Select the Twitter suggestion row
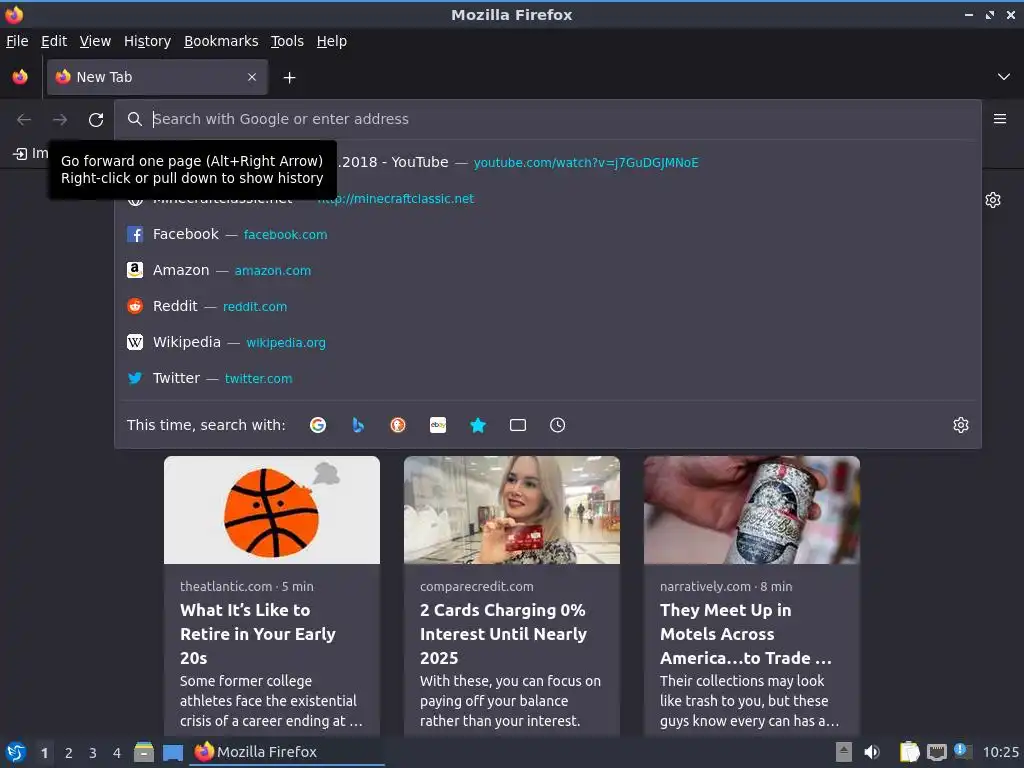 click(547, 377)
